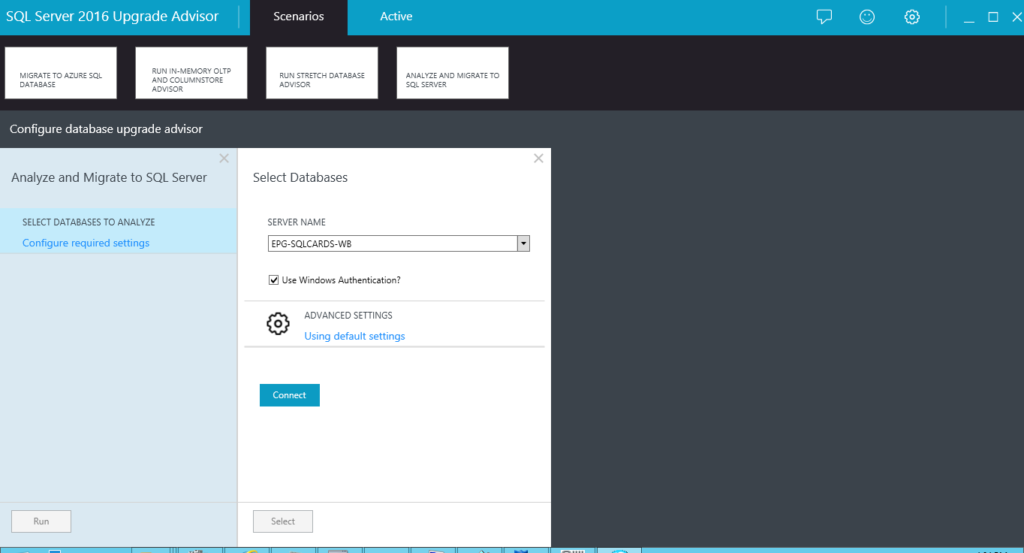
Task: Click the EPG-SQLCARDS-WB server name field
Action: [x=392, y=244]
